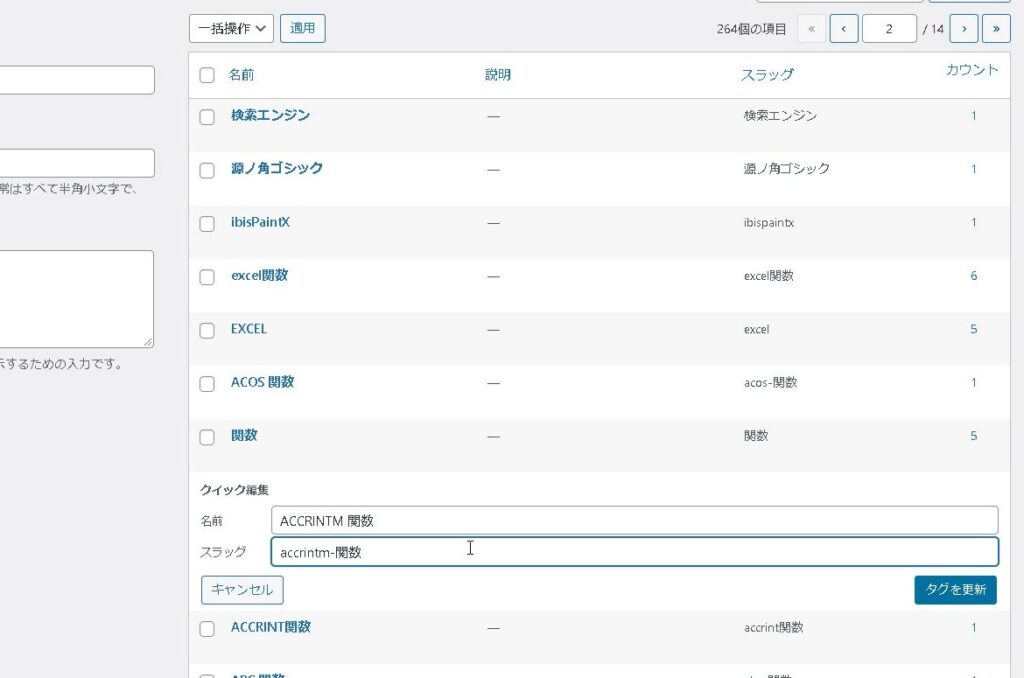Viewport: 1024px width, 678px height.
Task: Focus the current page number field
Action: (889, 29)
